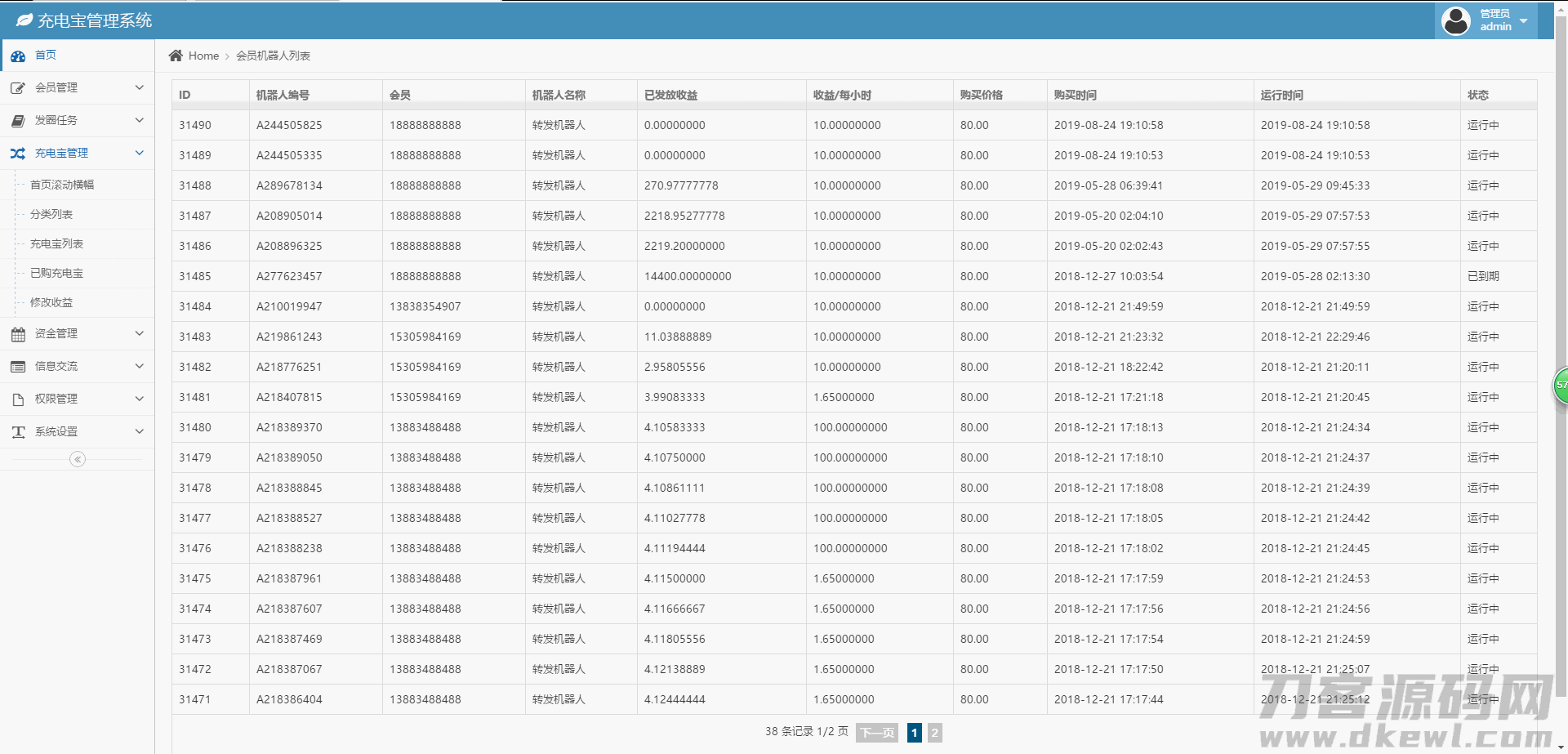Click the edit icon for 会员管理
The width and height of the screenshot is (1568, 754).
[18, 88]
